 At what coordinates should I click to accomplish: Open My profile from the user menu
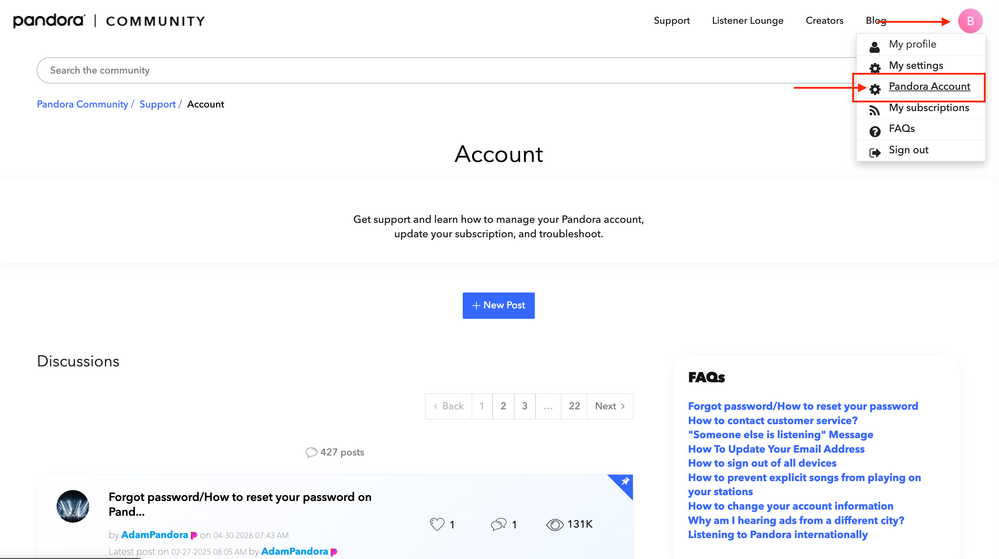912,44
